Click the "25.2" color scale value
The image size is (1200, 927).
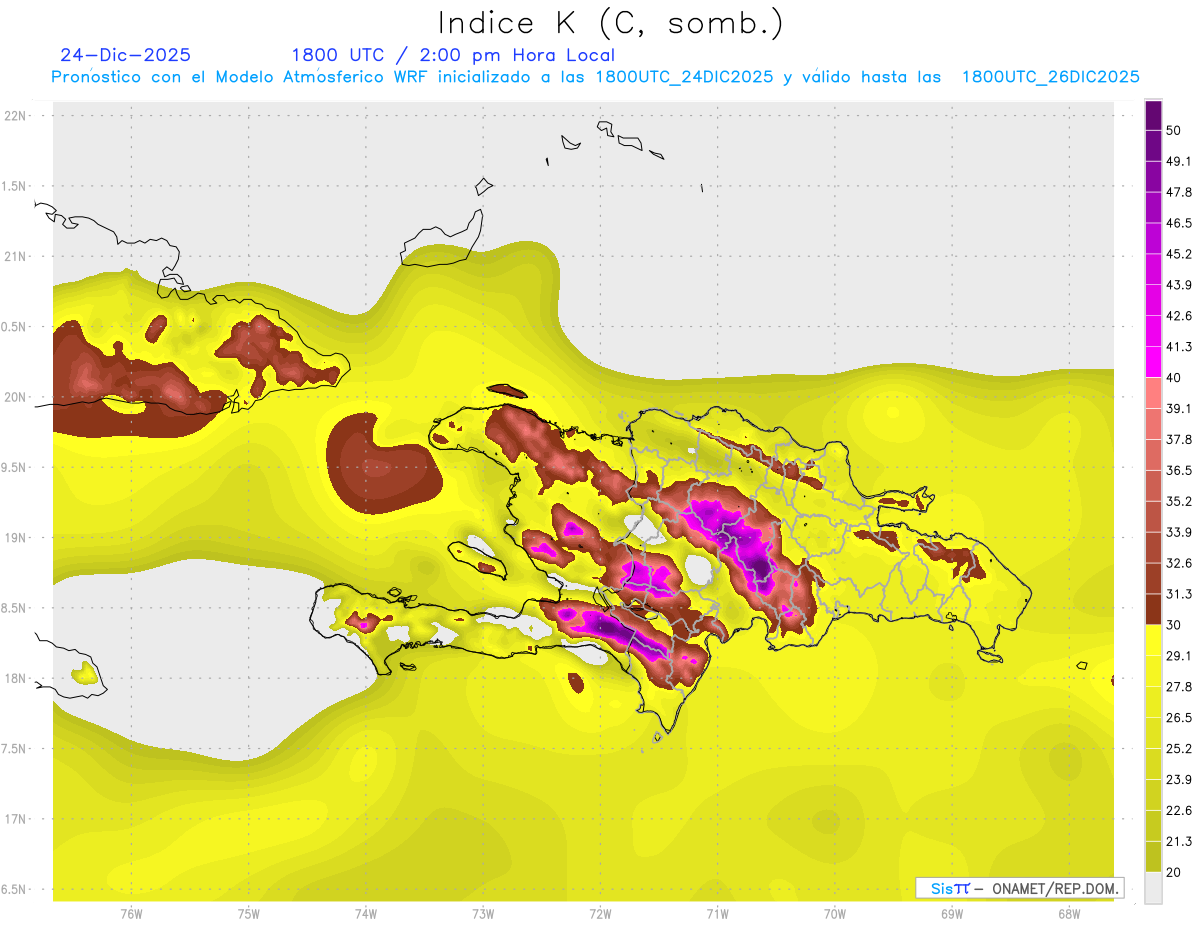click(x=1179, y=749)
